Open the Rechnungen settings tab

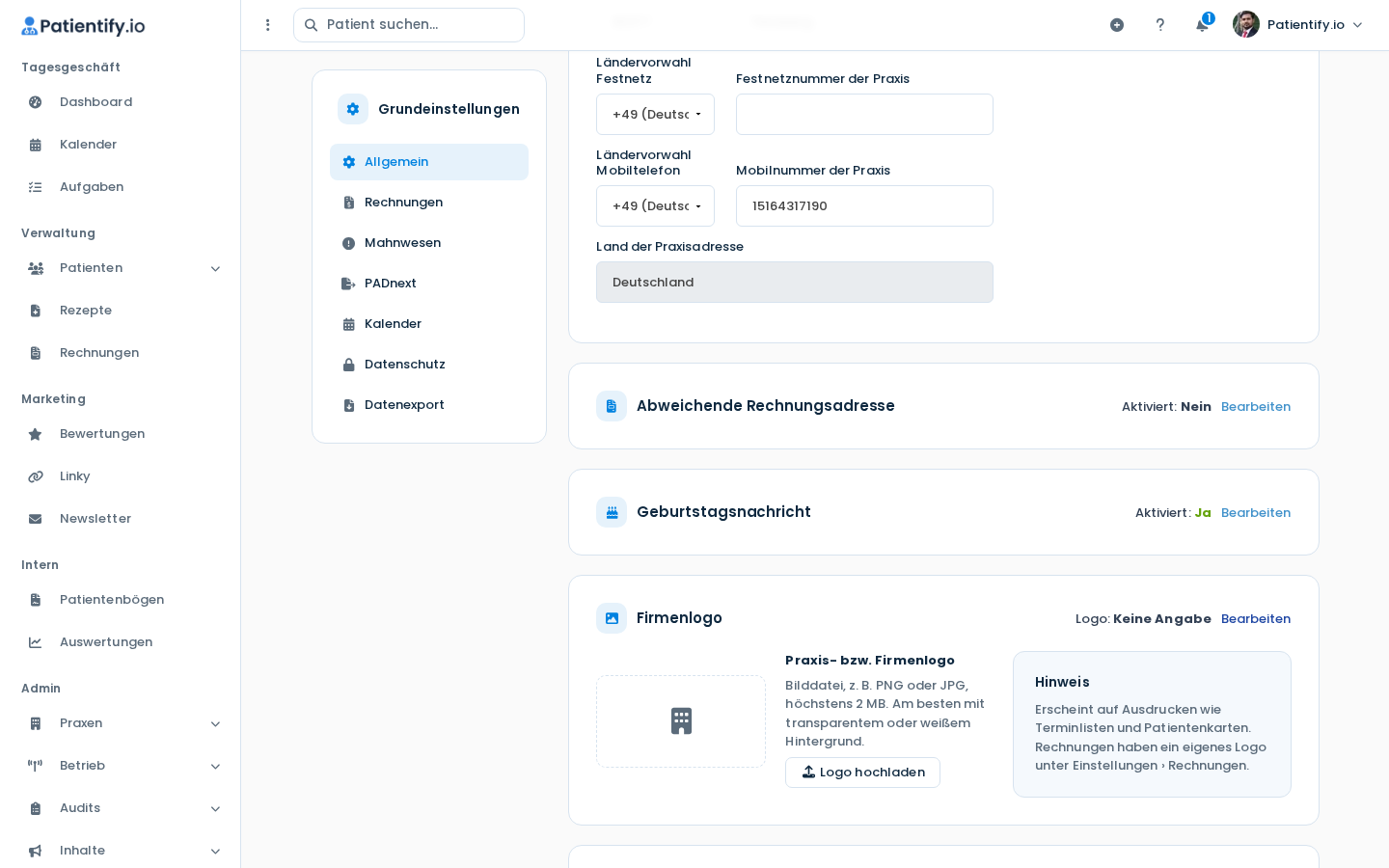tap(429, 203)
